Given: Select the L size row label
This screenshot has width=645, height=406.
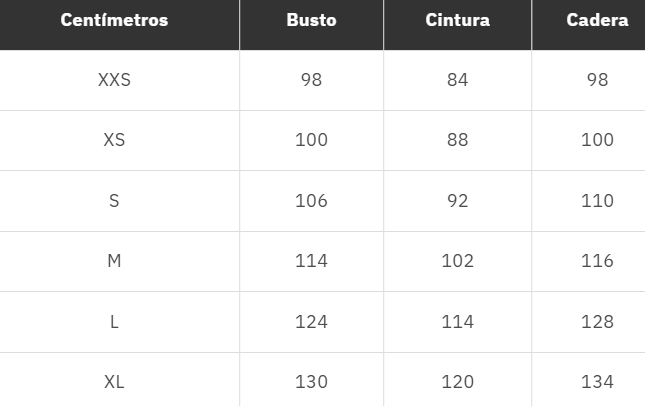Looking at the screenshot, I should pyautogui.click(x=114, y=322).
